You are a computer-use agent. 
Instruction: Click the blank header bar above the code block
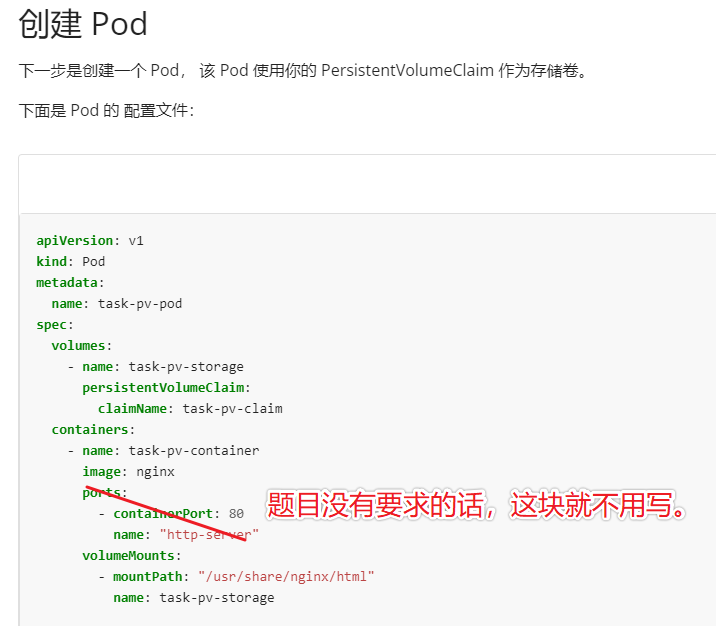[x=367, y=184]
